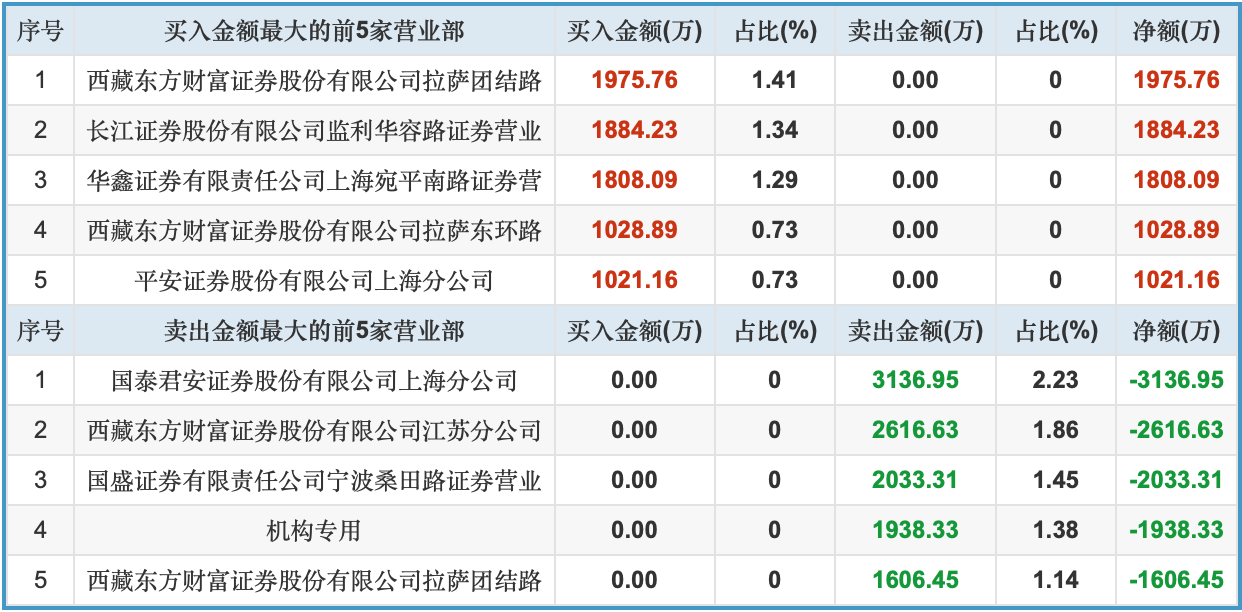
Task: Select 国泰君安证券股份有限公司上海分公司 name
Action: [x=314, y=380]
